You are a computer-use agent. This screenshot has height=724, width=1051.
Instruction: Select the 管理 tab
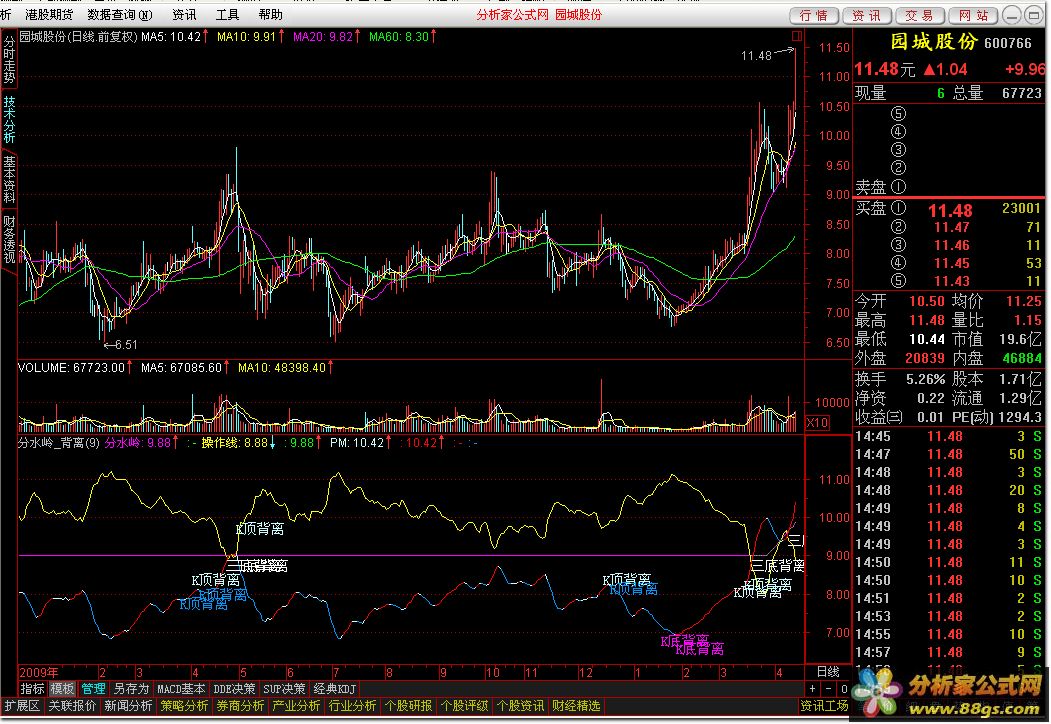(93, 688)
